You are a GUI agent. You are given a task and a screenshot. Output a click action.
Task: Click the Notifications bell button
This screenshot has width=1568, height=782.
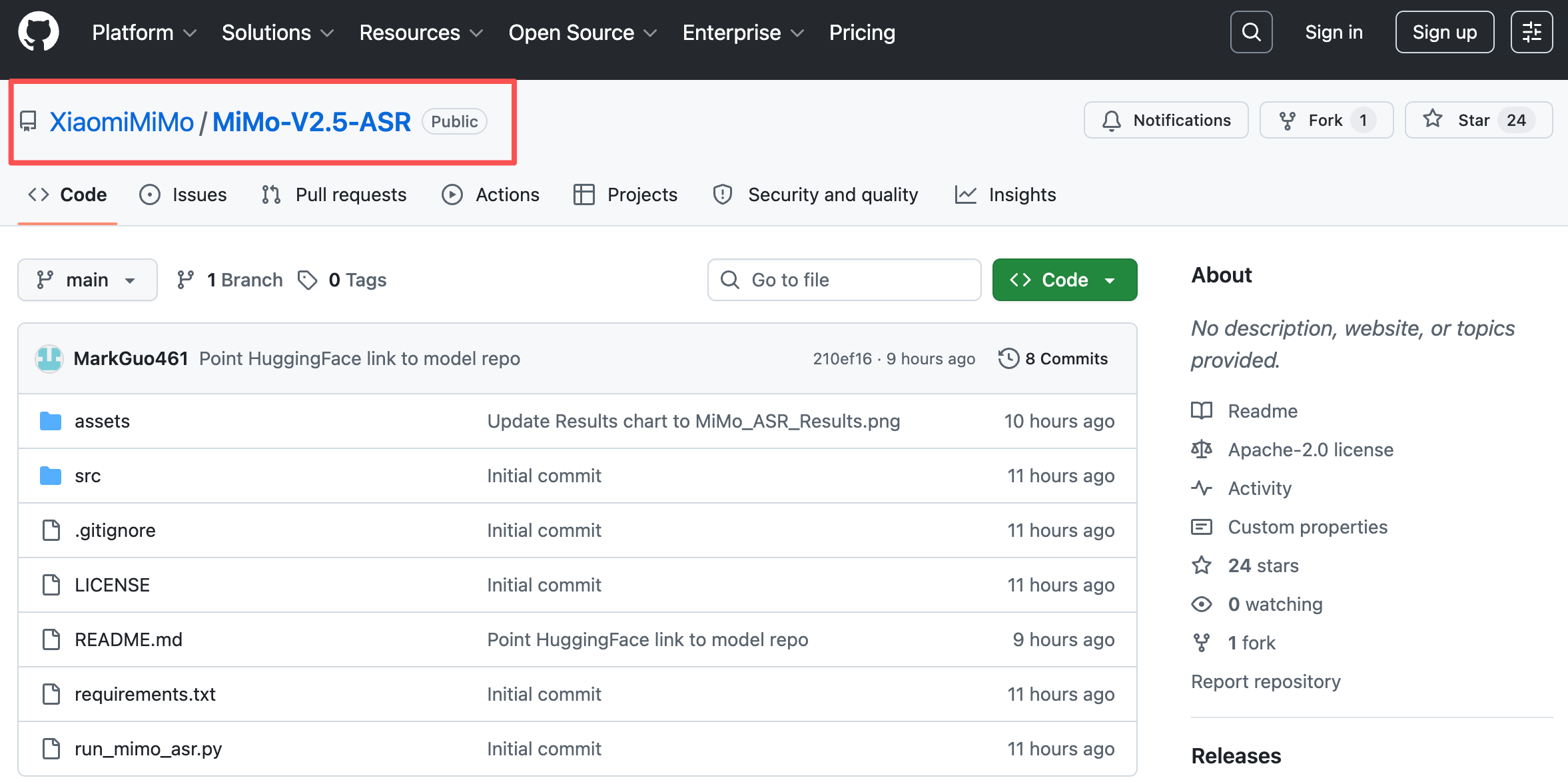pyautogui.click(x=1166, y=120)
